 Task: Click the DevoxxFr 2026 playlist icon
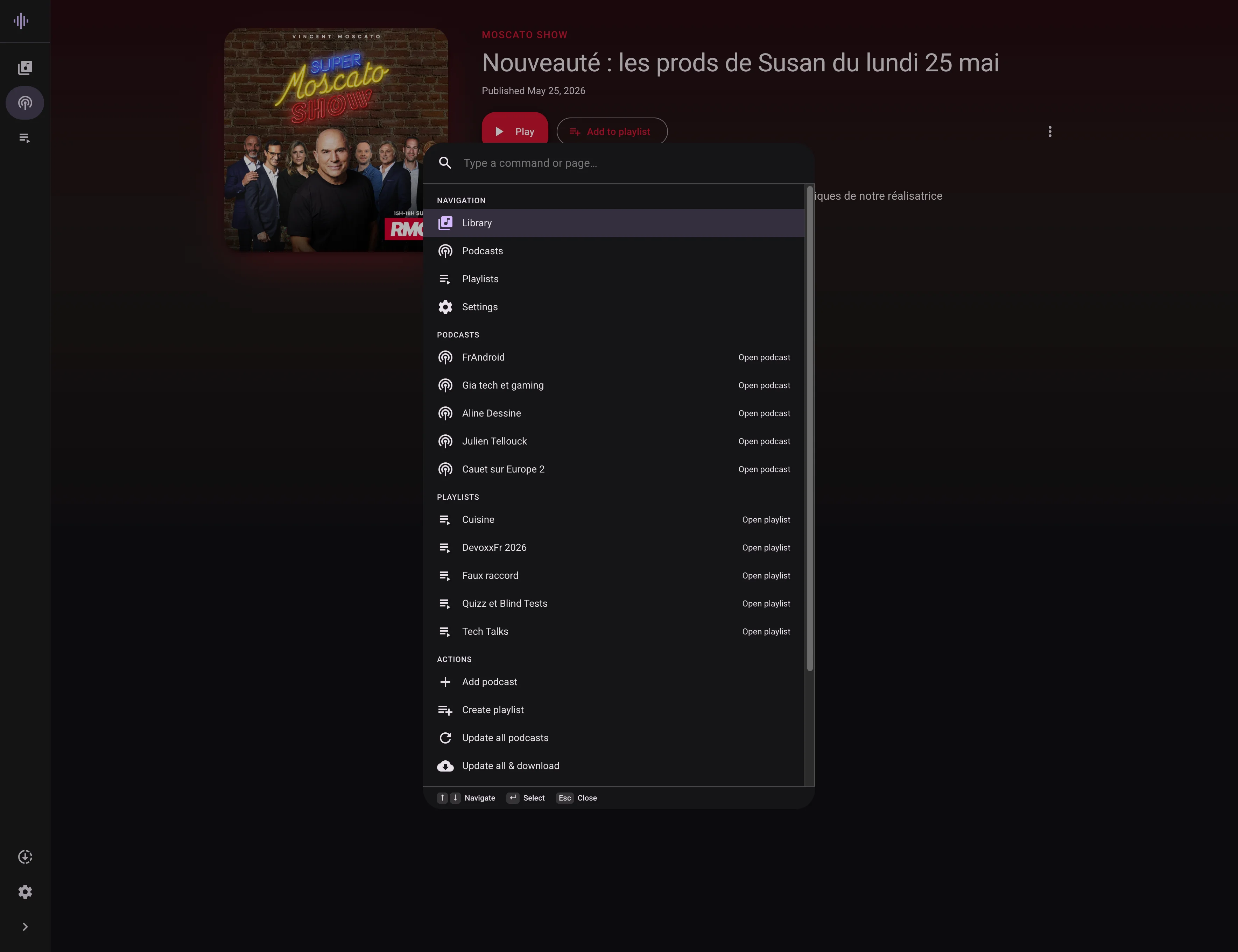445,547
